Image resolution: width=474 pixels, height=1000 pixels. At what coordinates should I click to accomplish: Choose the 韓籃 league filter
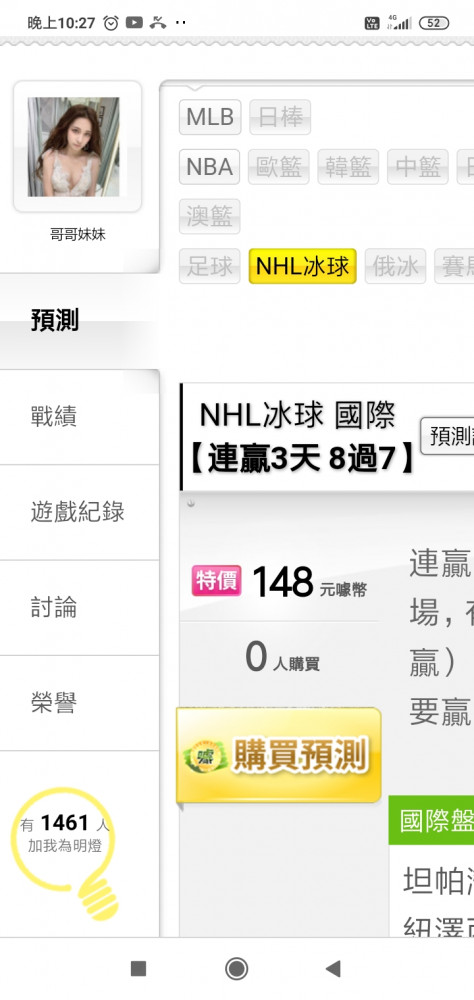(x=348, y=167)
